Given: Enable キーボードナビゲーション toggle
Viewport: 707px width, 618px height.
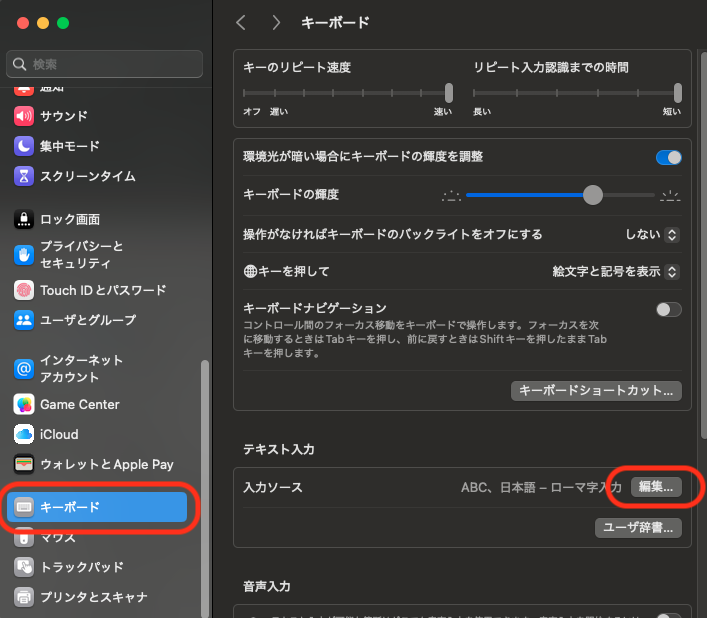Looking at the screenshot, I should click(x=669, y=310).
